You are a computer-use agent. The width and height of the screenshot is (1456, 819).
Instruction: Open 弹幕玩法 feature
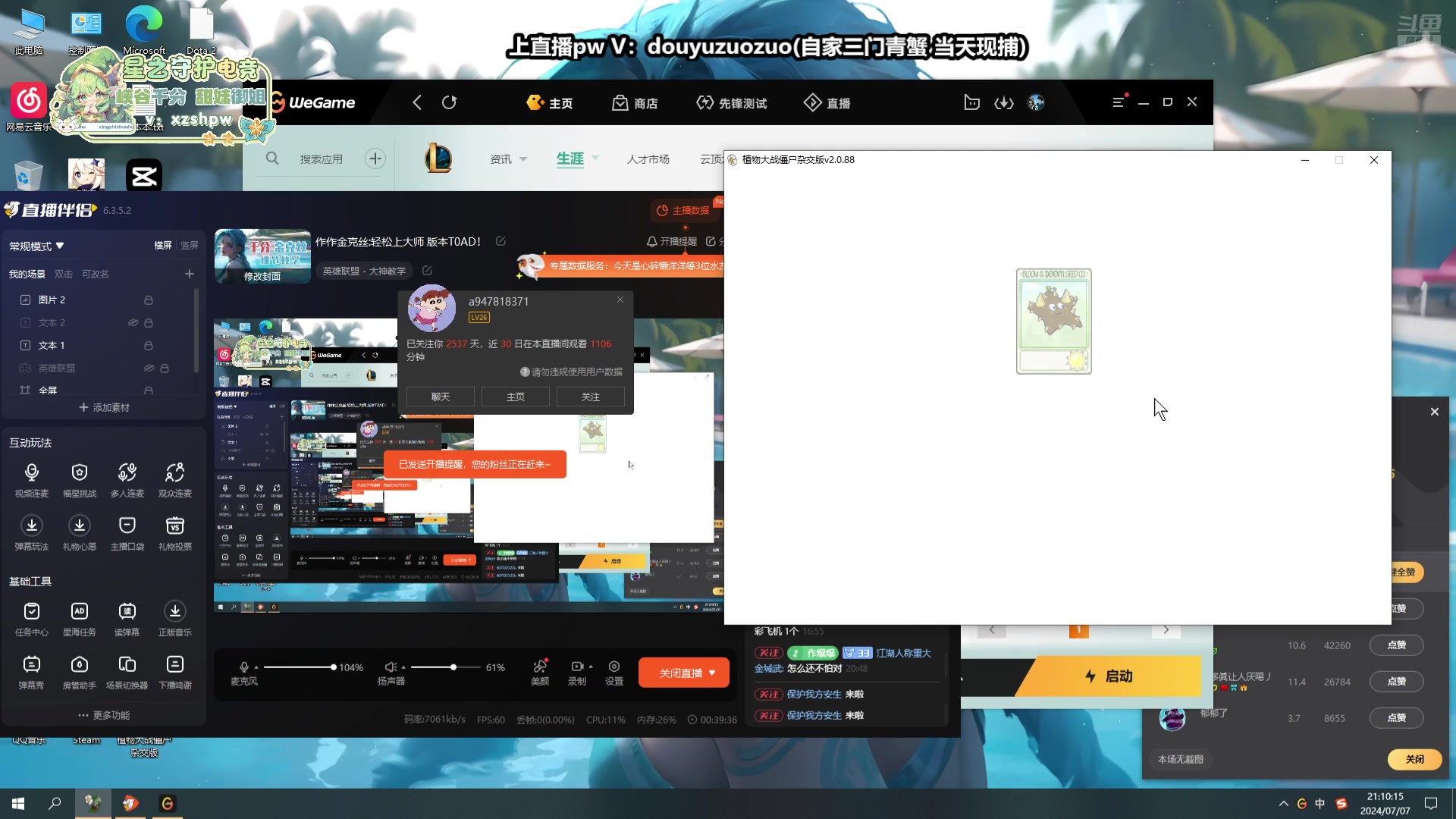tap(31, 533)
